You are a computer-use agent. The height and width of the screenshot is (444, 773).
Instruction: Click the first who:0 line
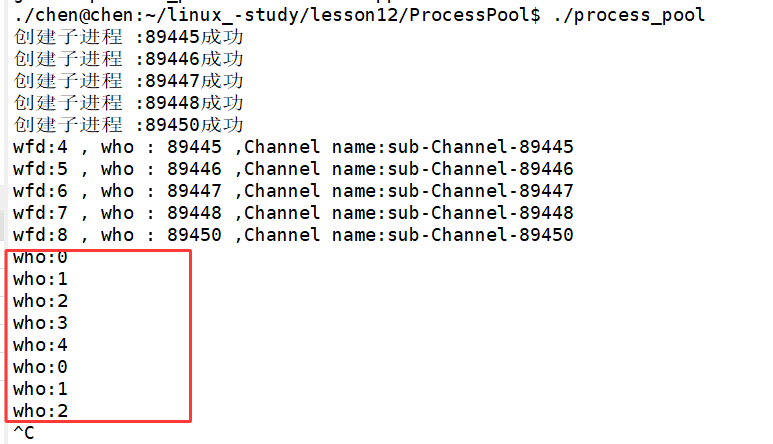40,257
